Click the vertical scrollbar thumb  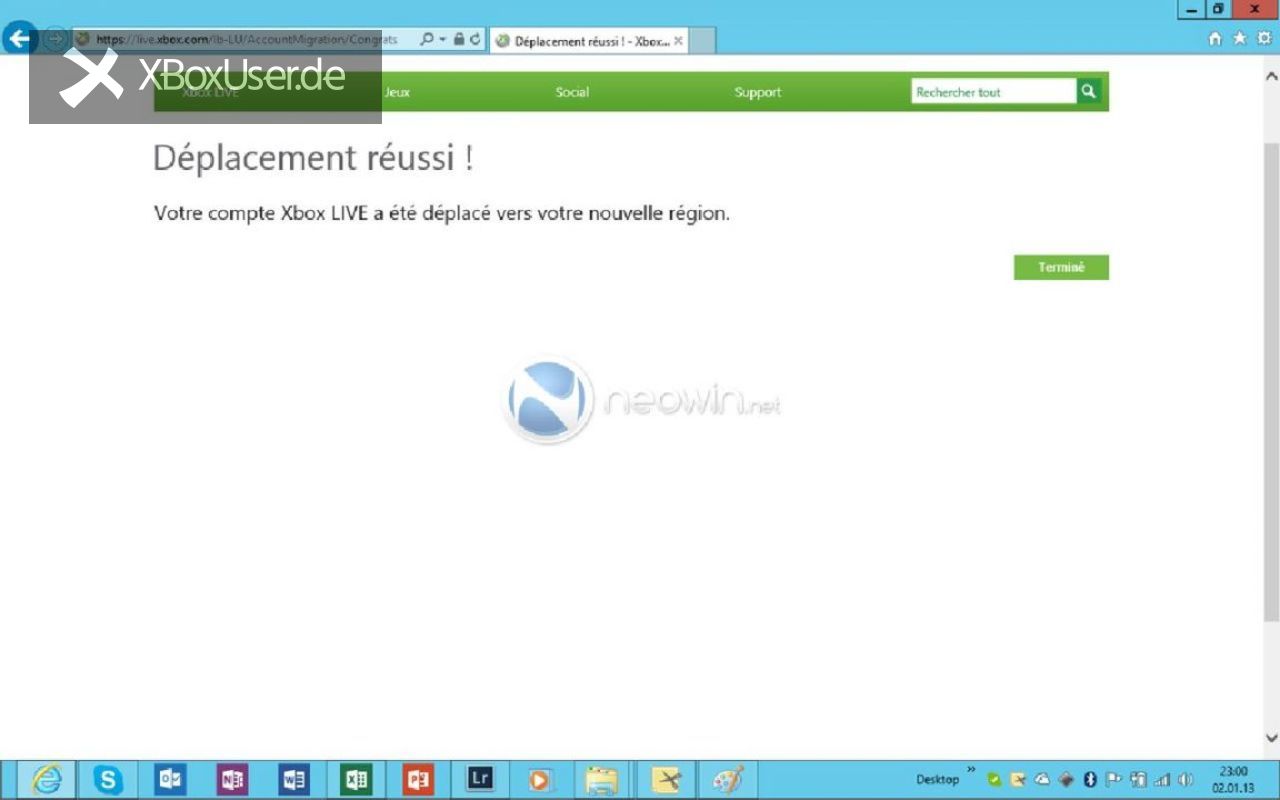pyautogui.click(x=1271, y=382)
